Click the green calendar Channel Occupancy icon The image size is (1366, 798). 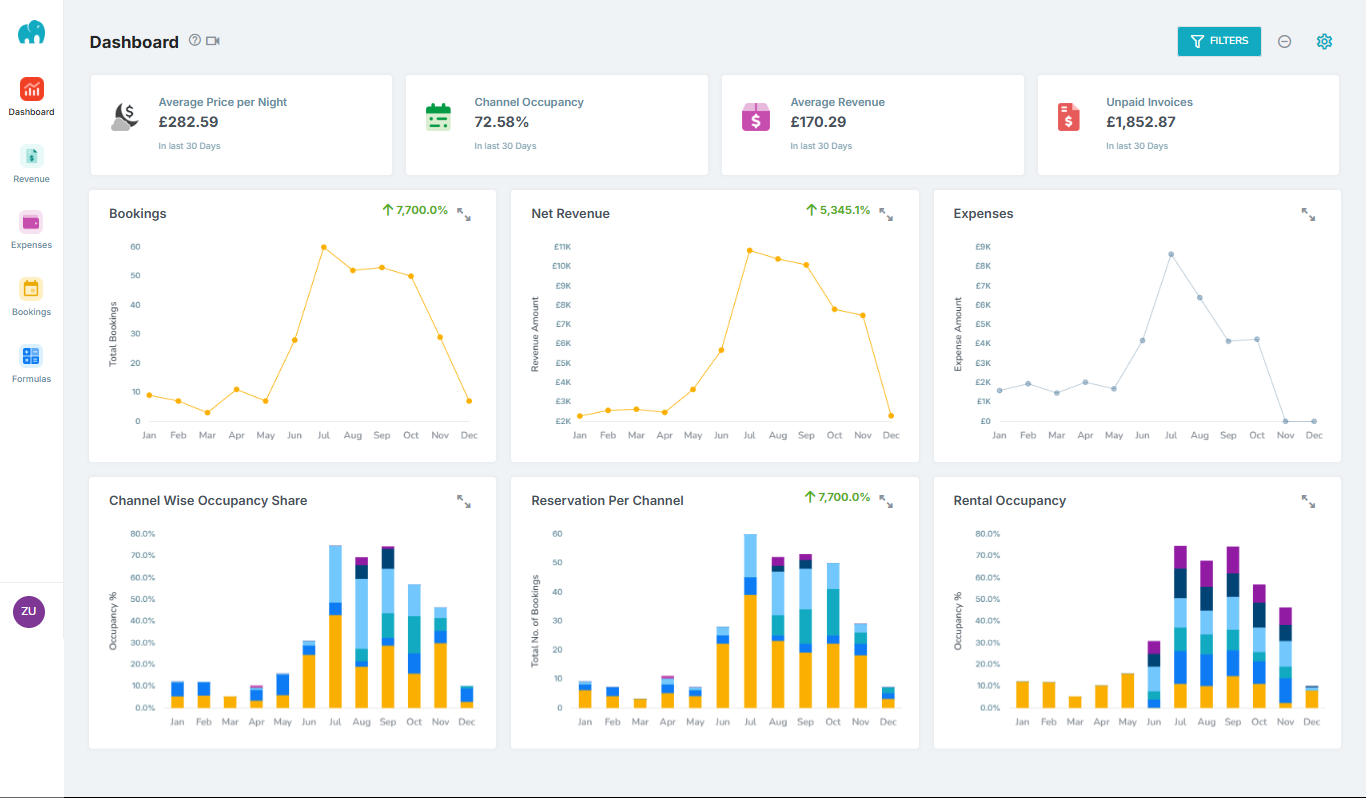click(438, 117)
